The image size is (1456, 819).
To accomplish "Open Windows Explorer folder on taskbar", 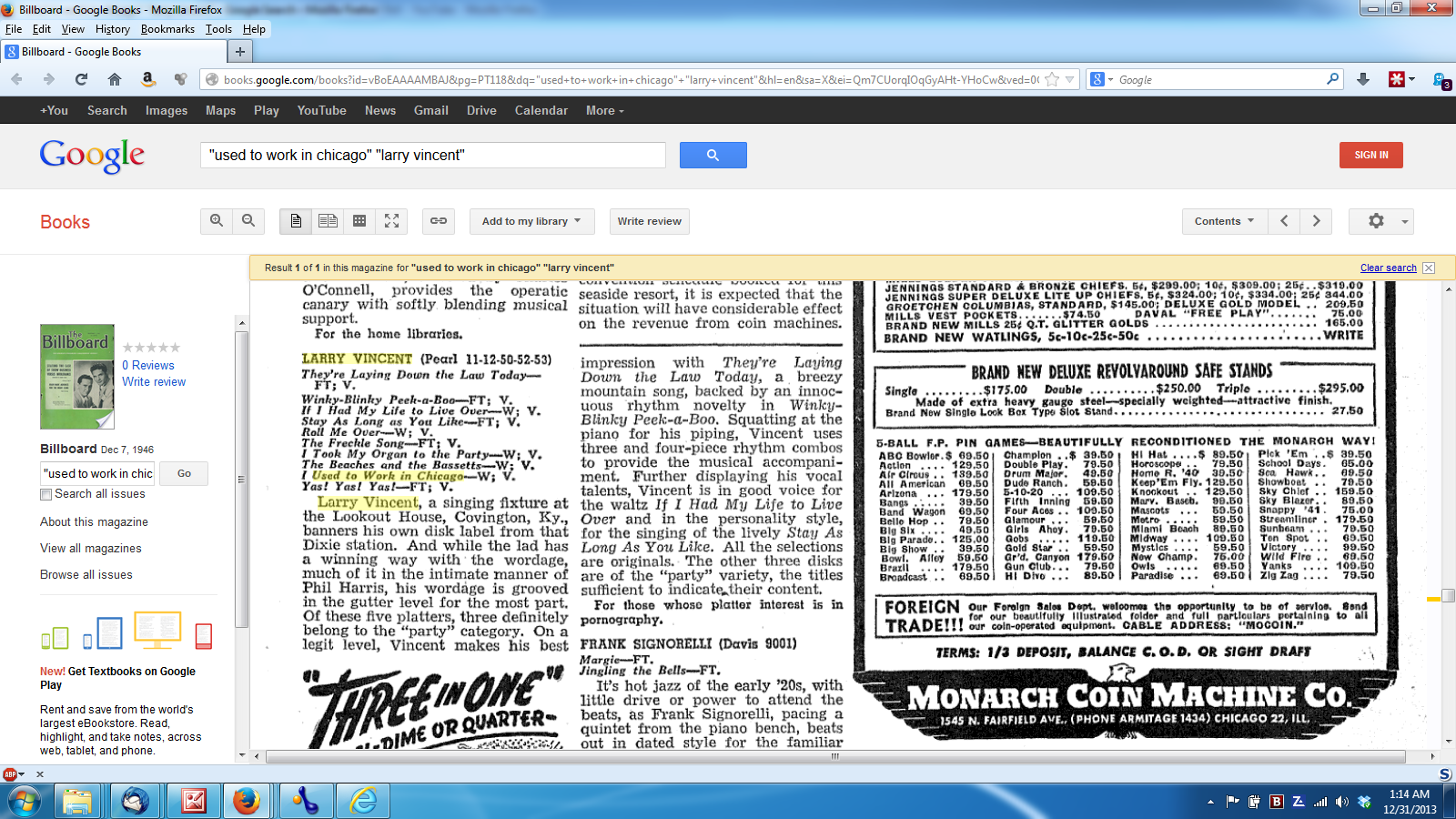I will 77,801.
